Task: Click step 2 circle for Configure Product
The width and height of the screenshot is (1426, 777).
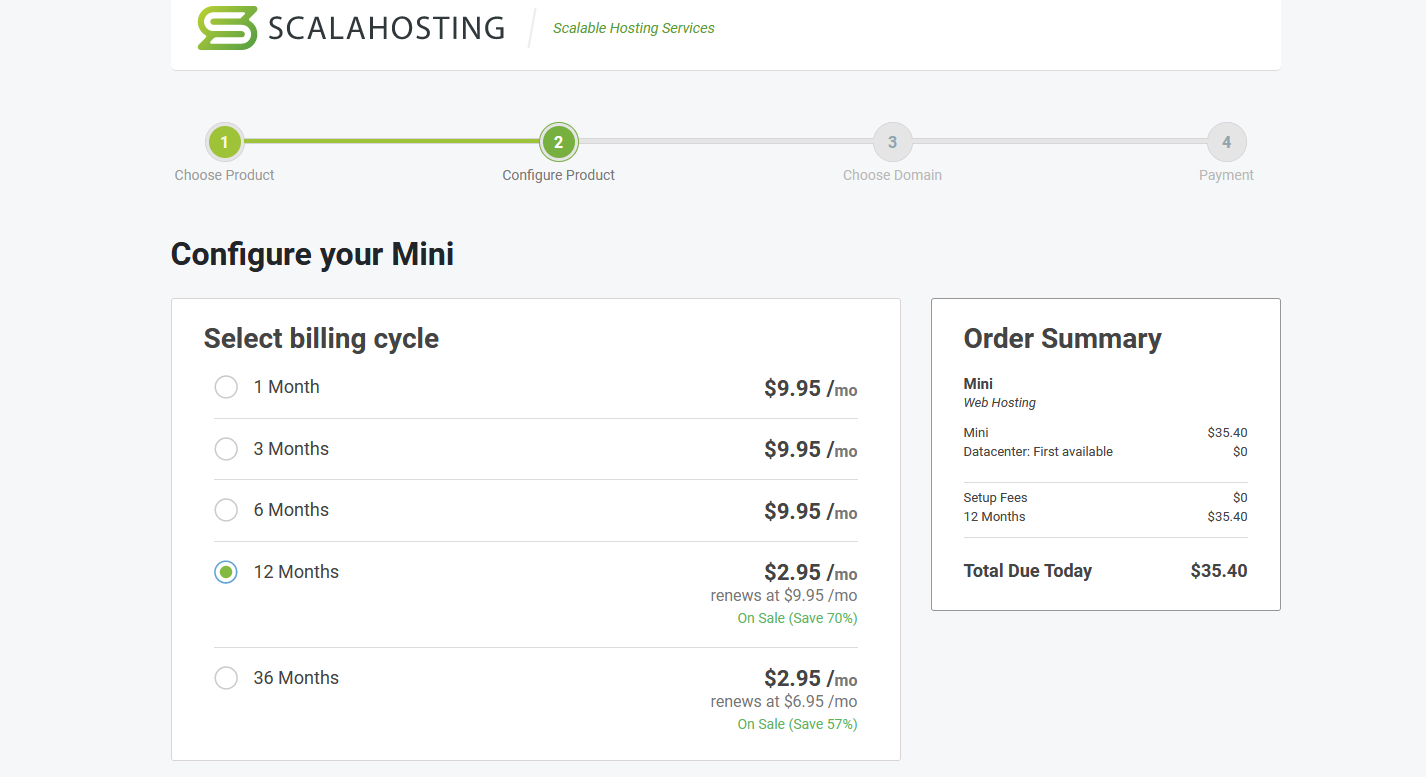Action: [558, 142]
